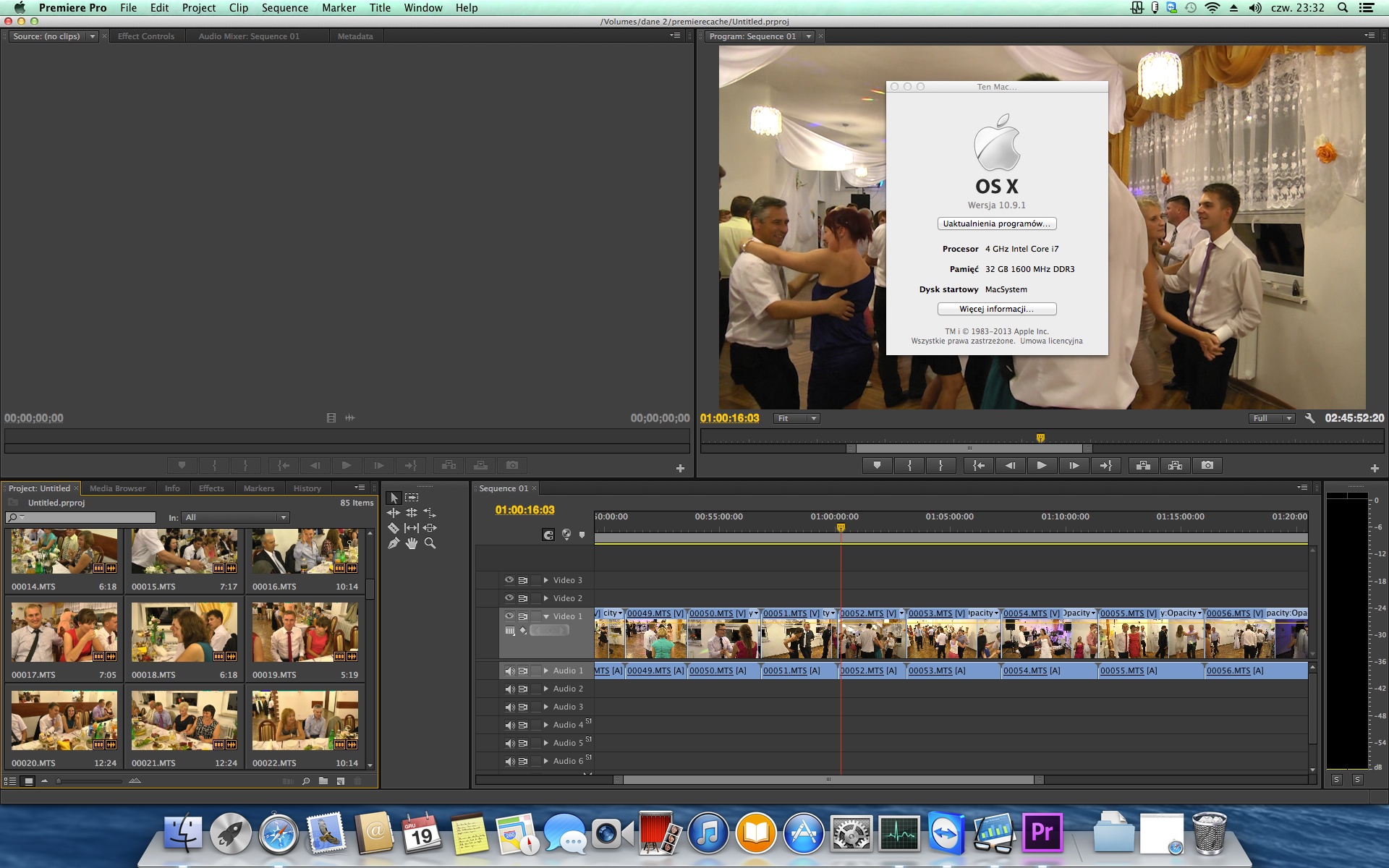
Task: Expand the Video 2 track
Action: tap(546, 598)
